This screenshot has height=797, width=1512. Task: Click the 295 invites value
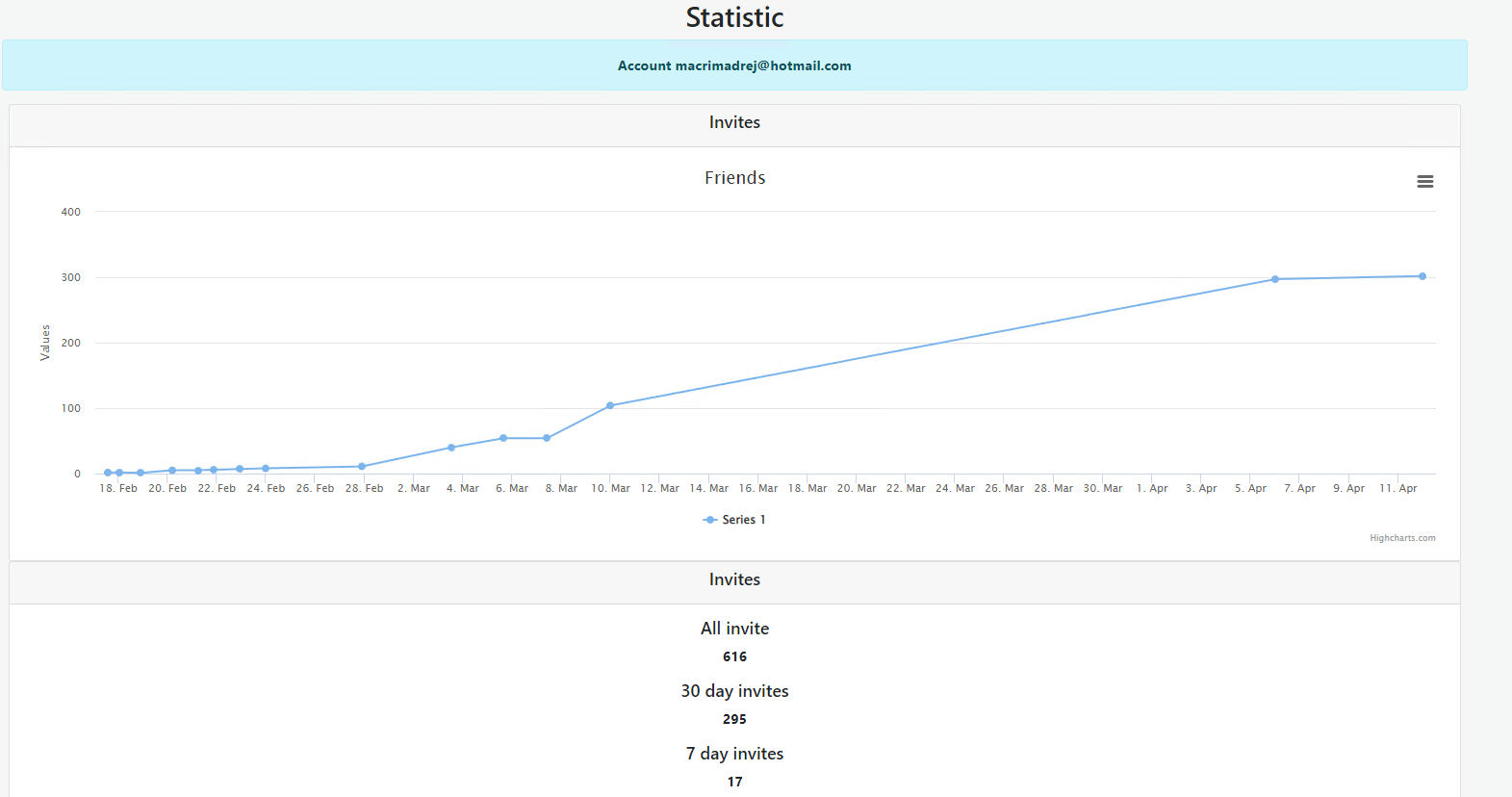point(734,719)
